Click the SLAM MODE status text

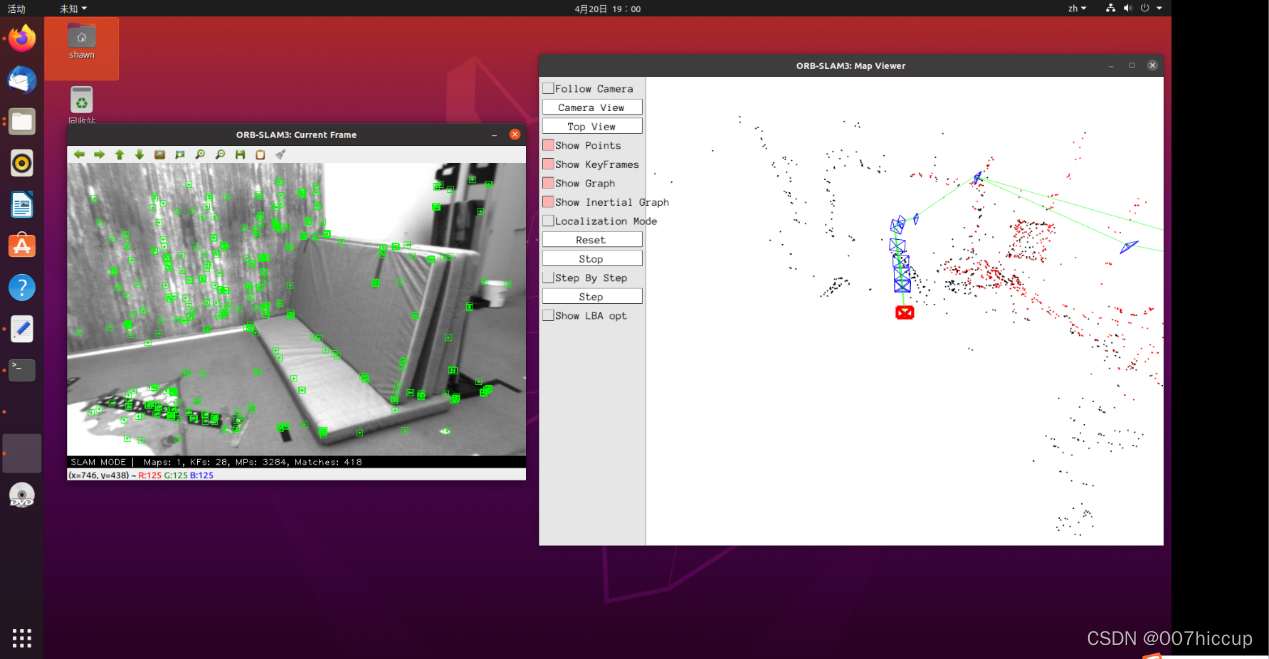coord(98,462)
